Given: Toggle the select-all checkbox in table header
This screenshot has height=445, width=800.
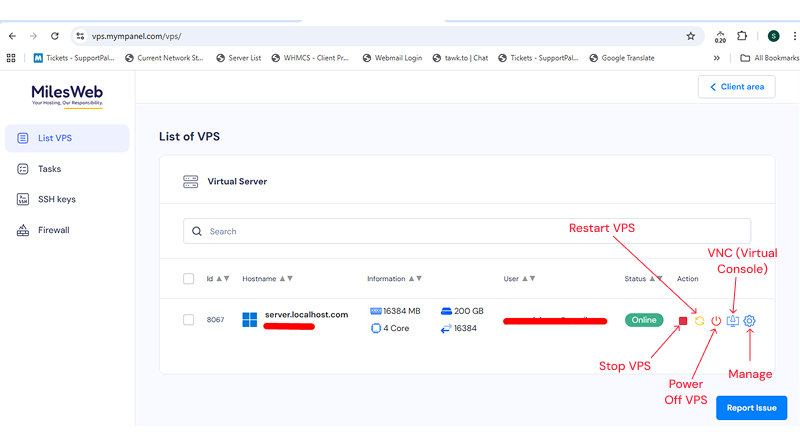Looking at the screenshot, I should point(189,279).
